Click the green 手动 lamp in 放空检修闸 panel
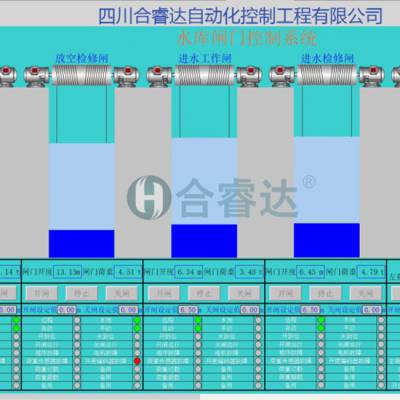Image resolution: width=400 pixels, height=400 pixels. pos(137,328)
